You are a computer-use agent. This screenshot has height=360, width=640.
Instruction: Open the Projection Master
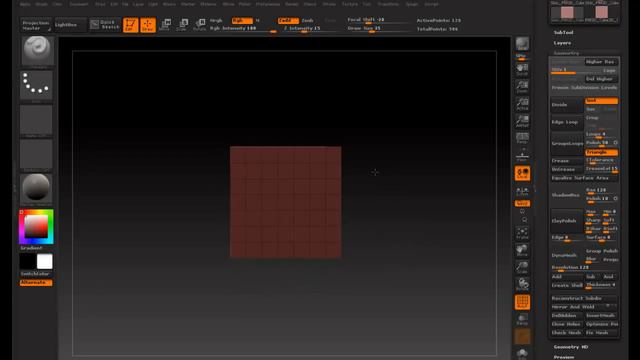click(36, 25)
